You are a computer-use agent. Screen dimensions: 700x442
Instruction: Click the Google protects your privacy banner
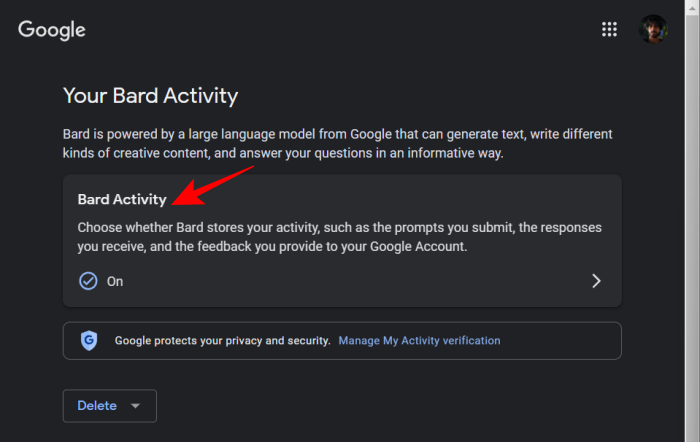pyautogui.click(x=342, y=341)
